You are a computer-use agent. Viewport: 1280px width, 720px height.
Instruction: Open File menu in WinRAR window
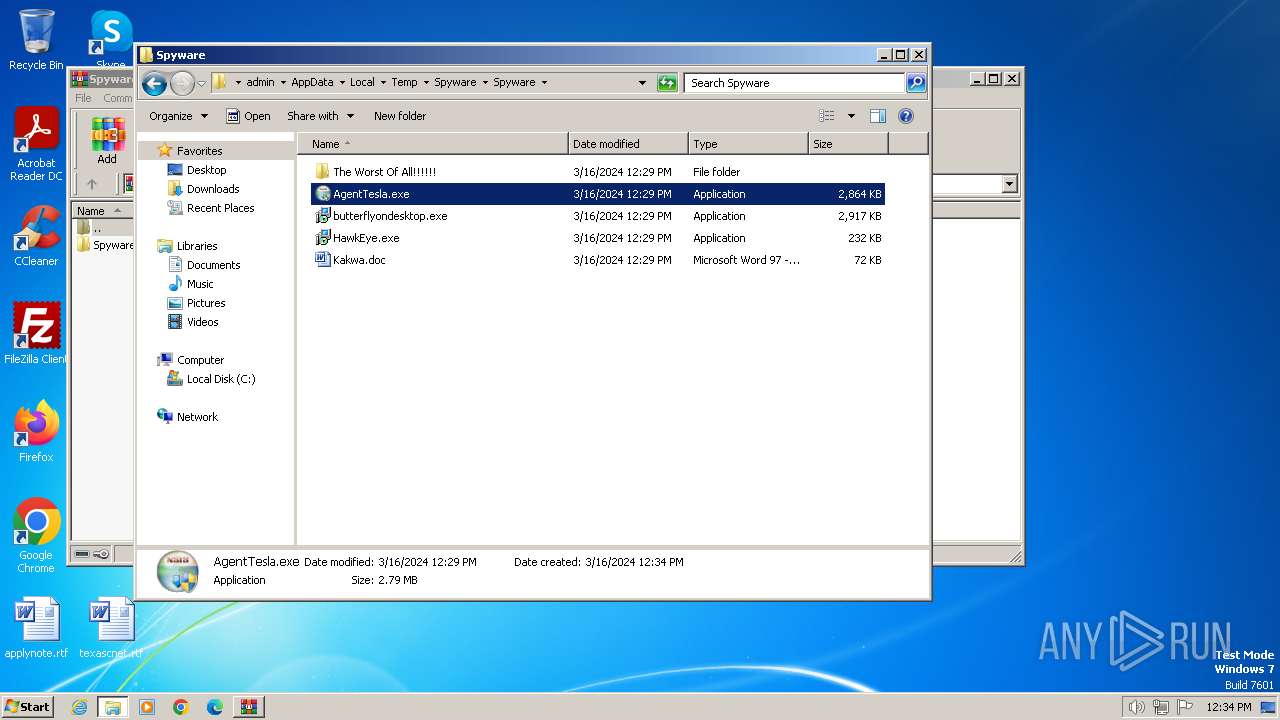[83, 98]
